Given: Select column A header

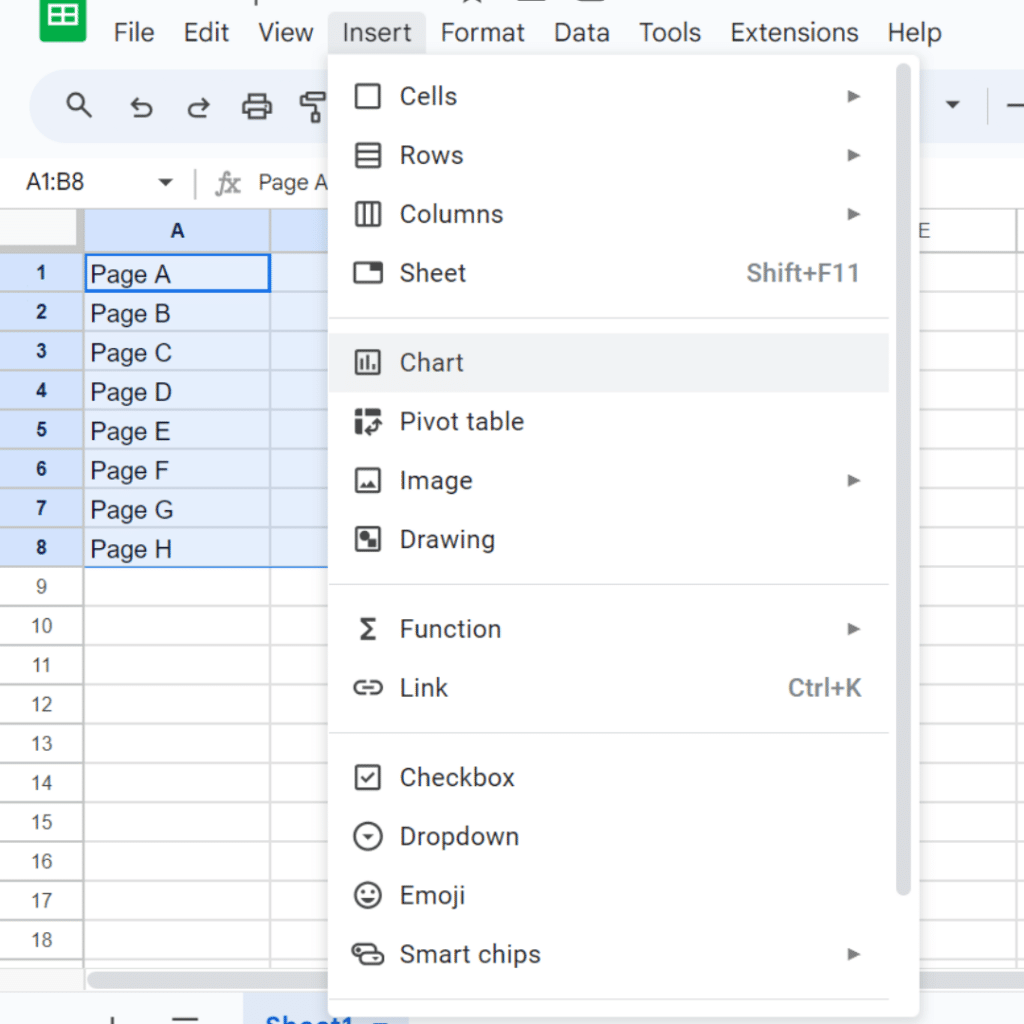Looking at the screenshot, I should (177, 231).
